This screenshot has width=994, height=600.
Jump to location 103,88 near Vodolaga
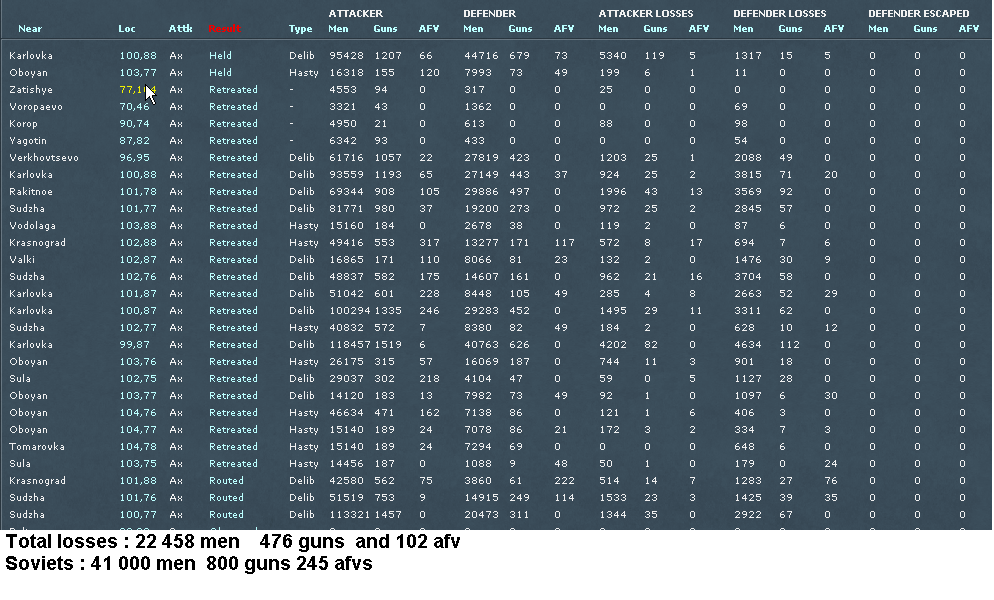click(138, 226)
